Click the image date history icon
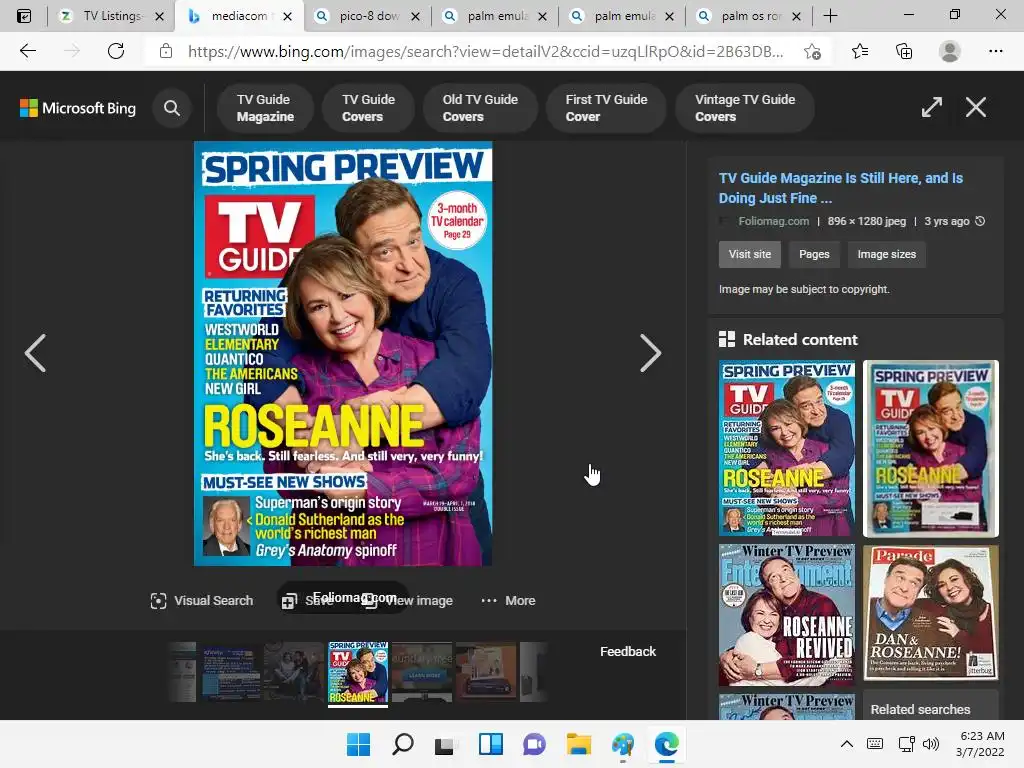Screen dimensions: 1024x768 coord(980,221)
